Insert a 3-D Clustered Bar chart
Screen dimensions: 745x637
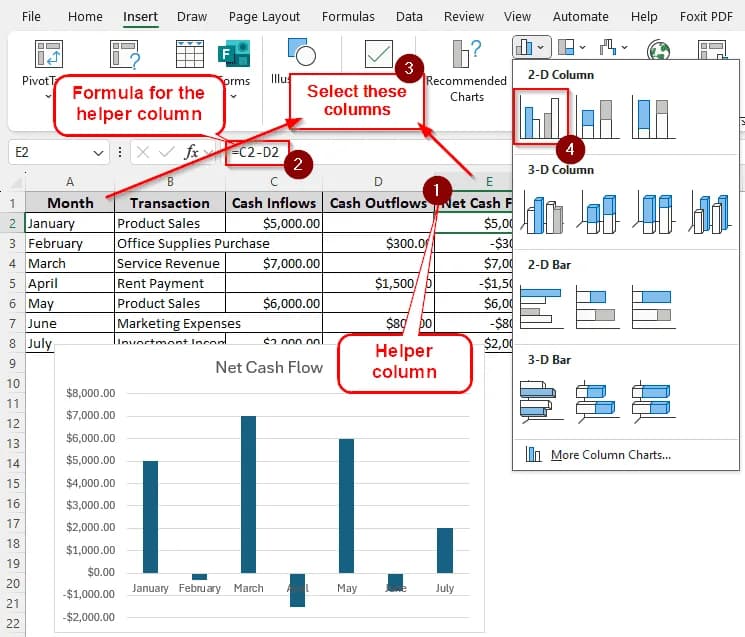pyautogui.click(x=542, y=402)
